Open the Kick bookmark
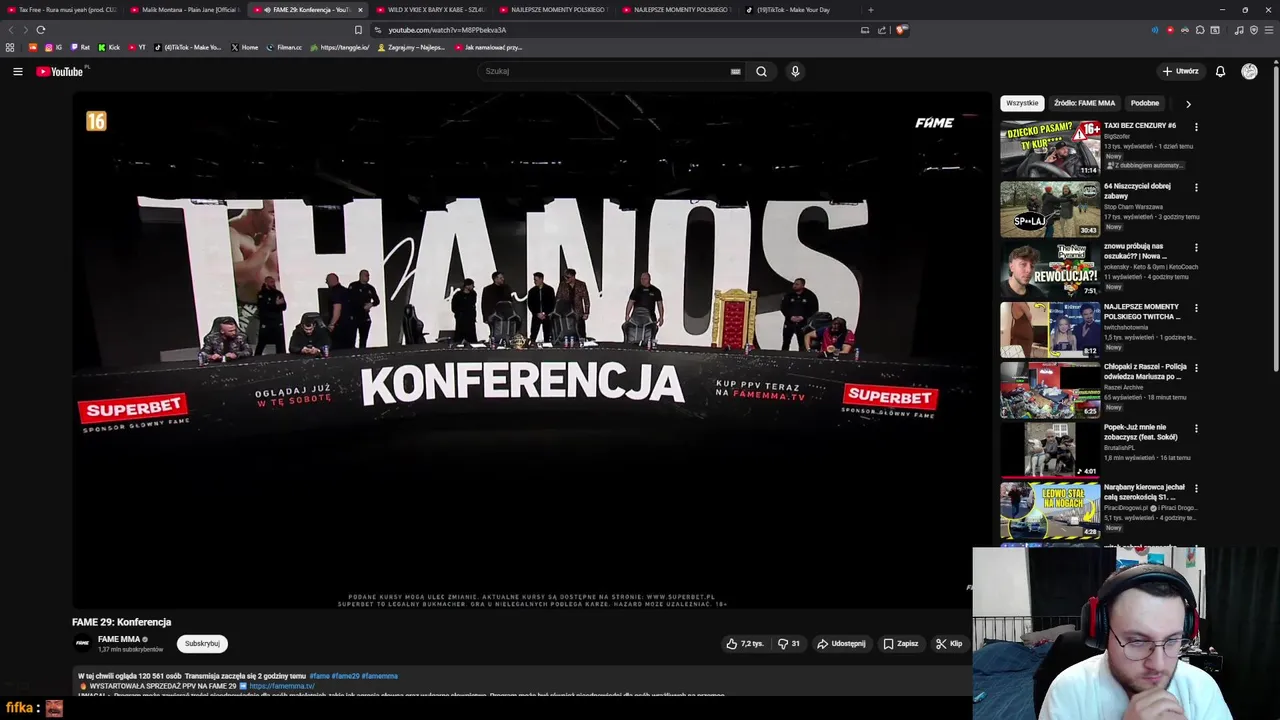The image size is (1280, 720). point(109,47)
